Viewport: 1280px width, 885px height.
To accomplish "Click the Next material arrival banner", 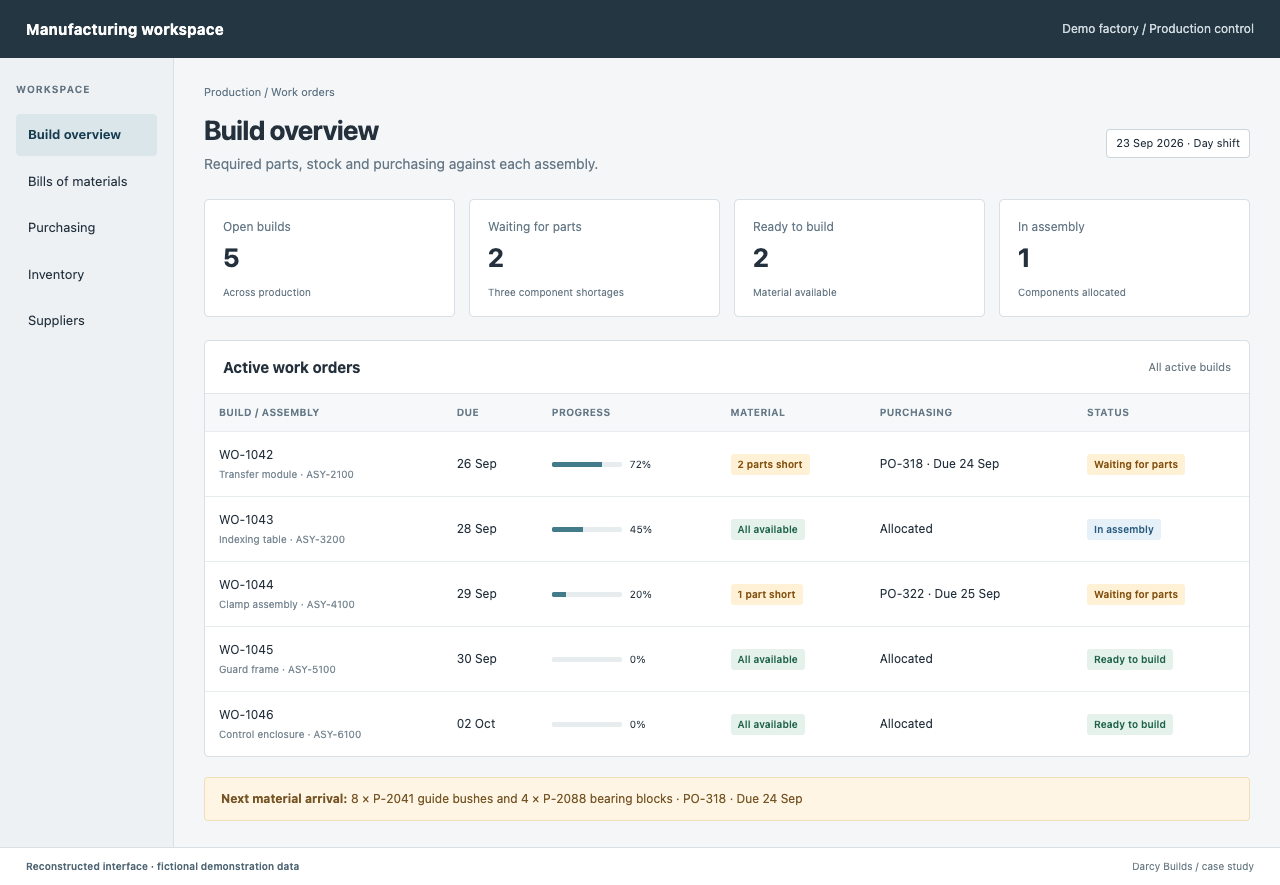I will coord(727,799).
